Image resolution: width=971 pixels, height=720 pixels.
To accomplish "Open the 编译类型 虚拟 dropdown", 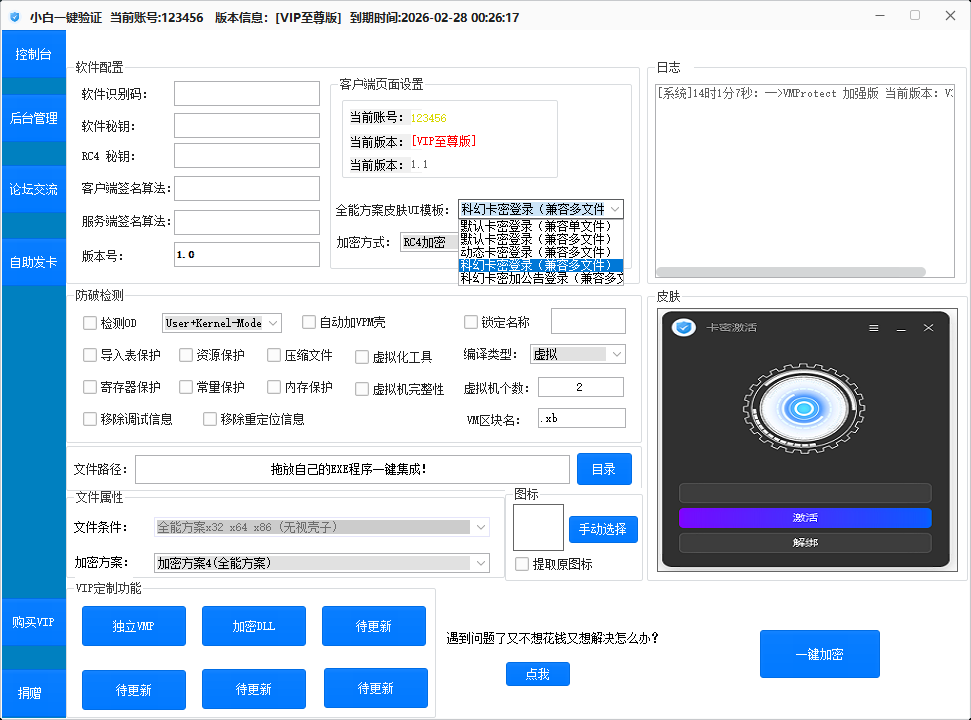I will (577, 354).
